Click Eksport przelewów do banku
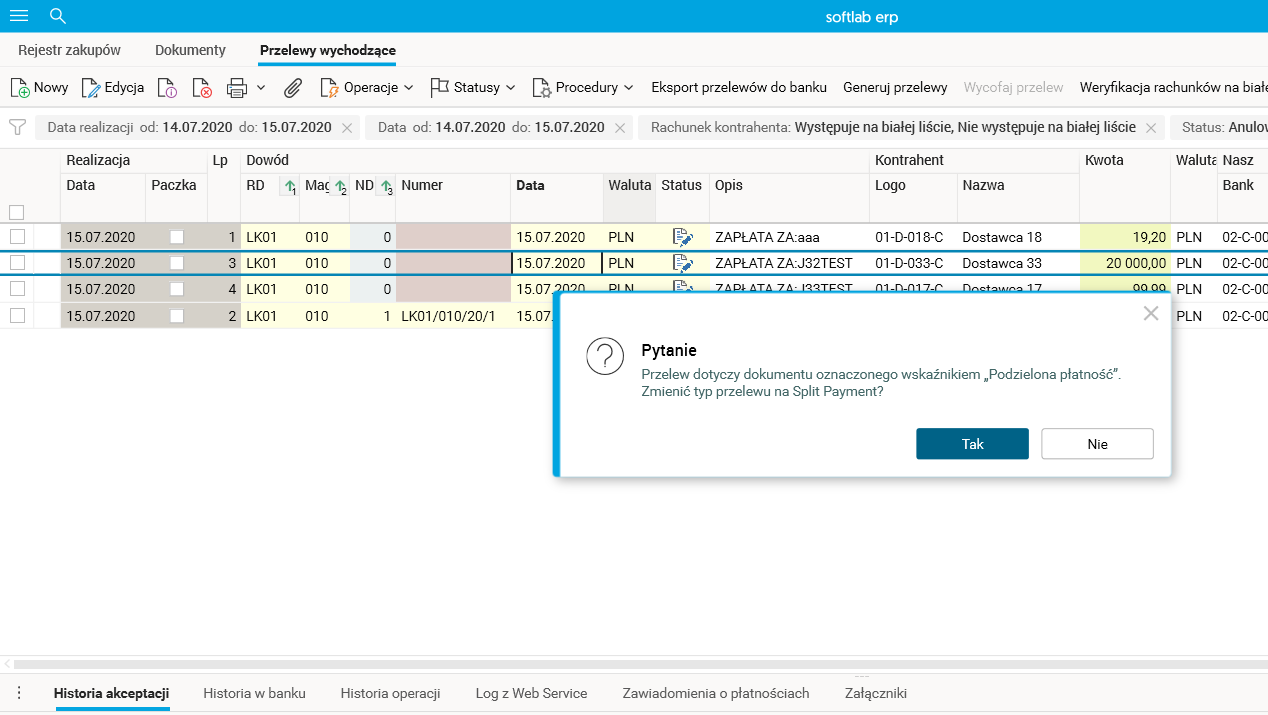The width and height of the screenshot is (1268, 715). [739, 88]
